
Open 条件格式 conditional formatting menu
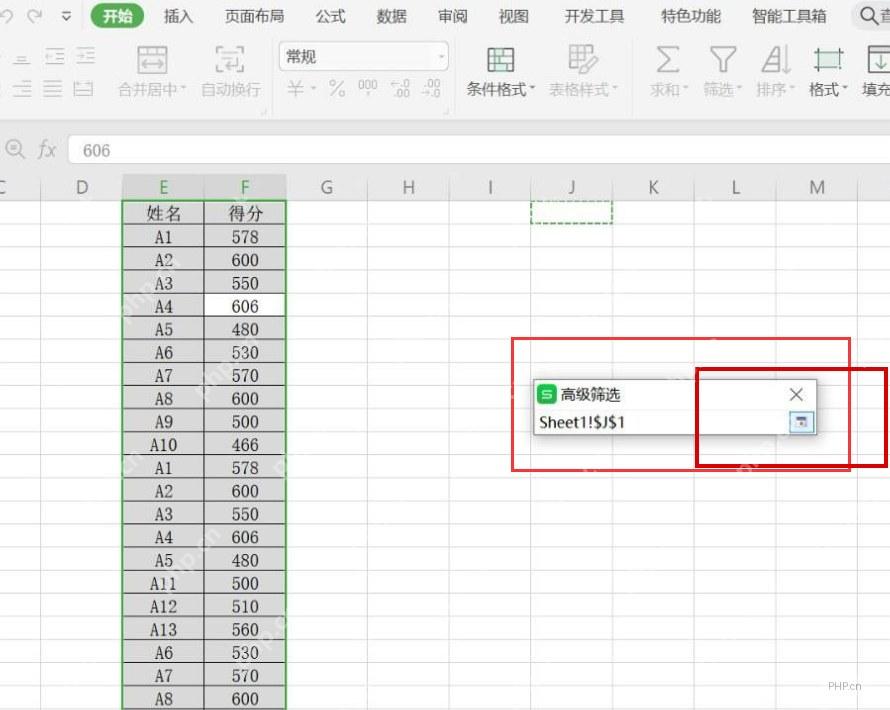pos(500,72)
